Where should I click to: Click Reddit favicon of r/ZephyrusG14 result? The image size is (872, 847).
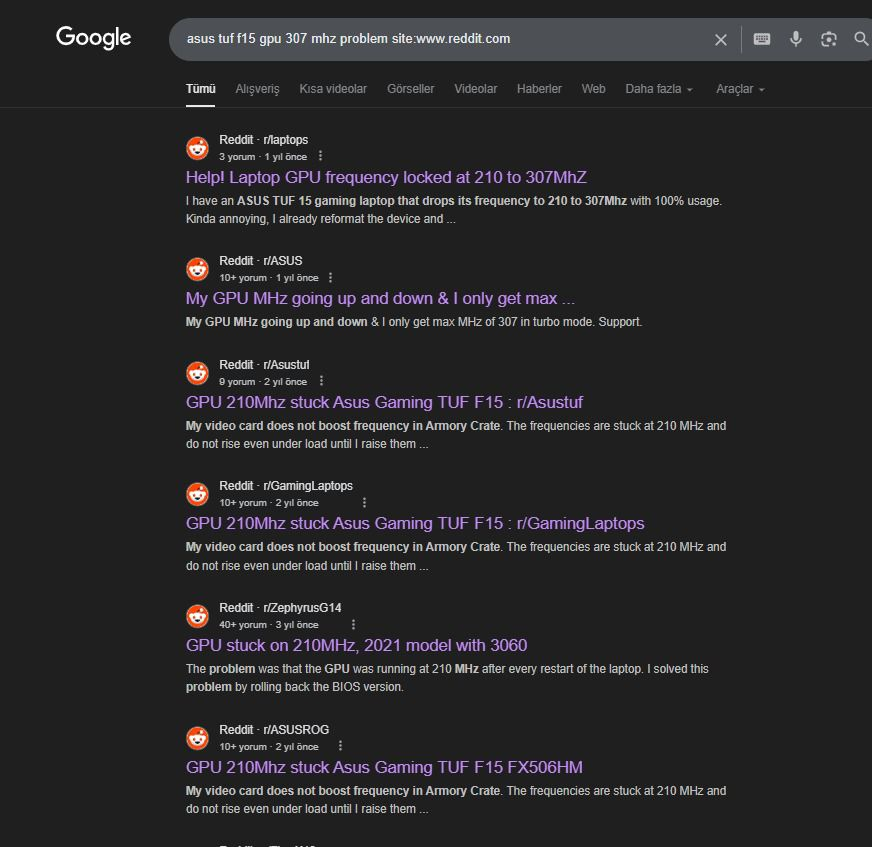(197, 616)
